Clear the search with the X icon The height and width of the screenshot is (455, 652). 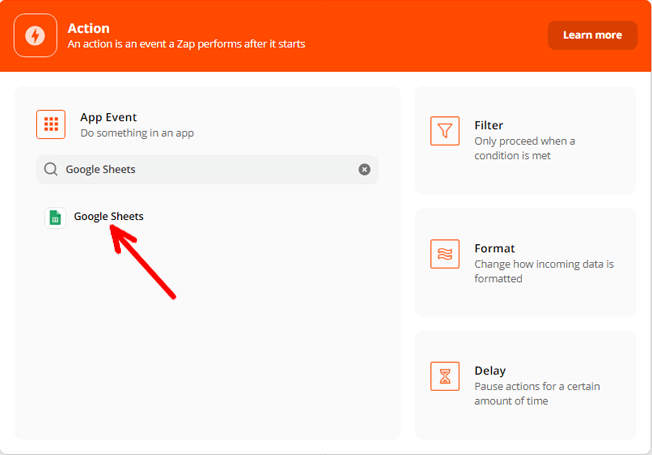(x=364, y=169)
